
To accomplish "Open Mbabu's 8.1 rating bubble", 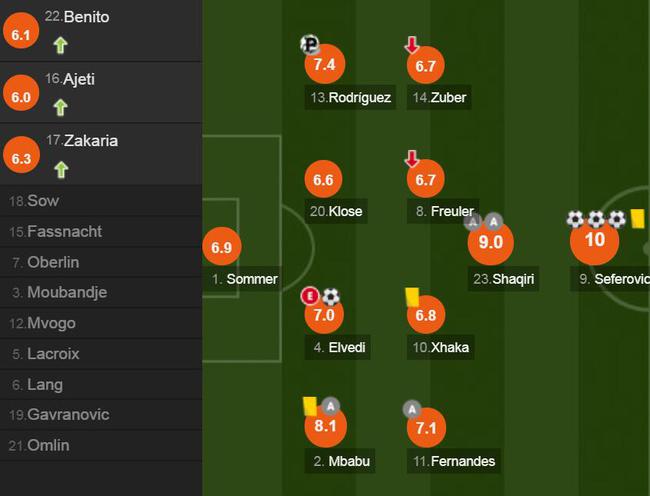I will [x=325, y=426].
